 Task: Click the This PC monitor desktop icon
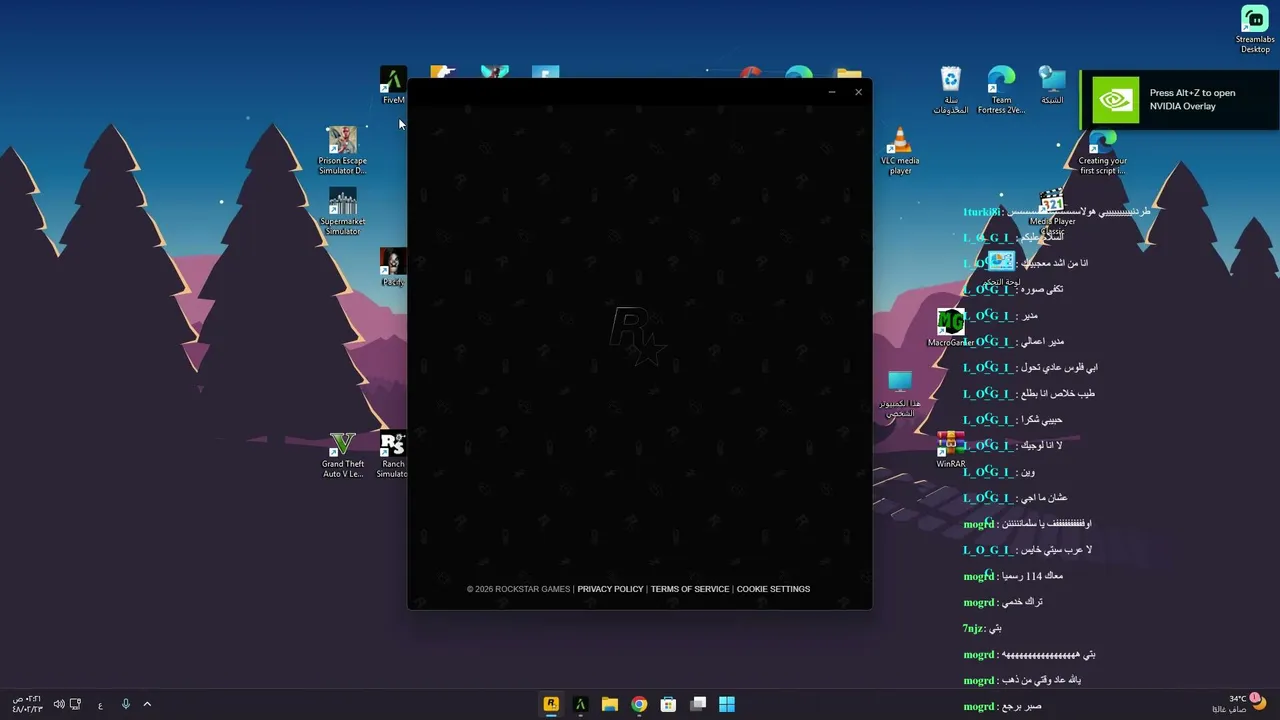900,394
